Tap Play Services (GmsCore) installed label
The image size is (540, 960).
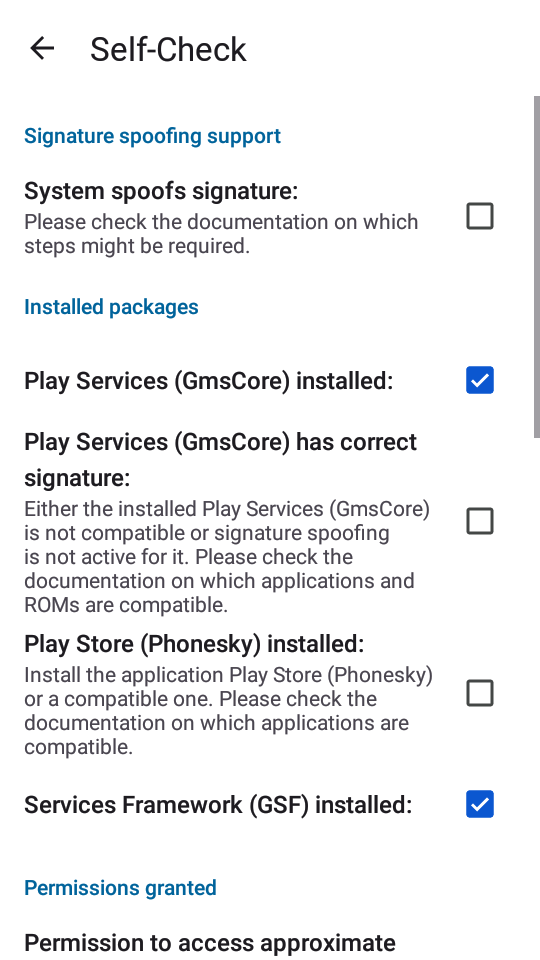(x=208, y=381)
